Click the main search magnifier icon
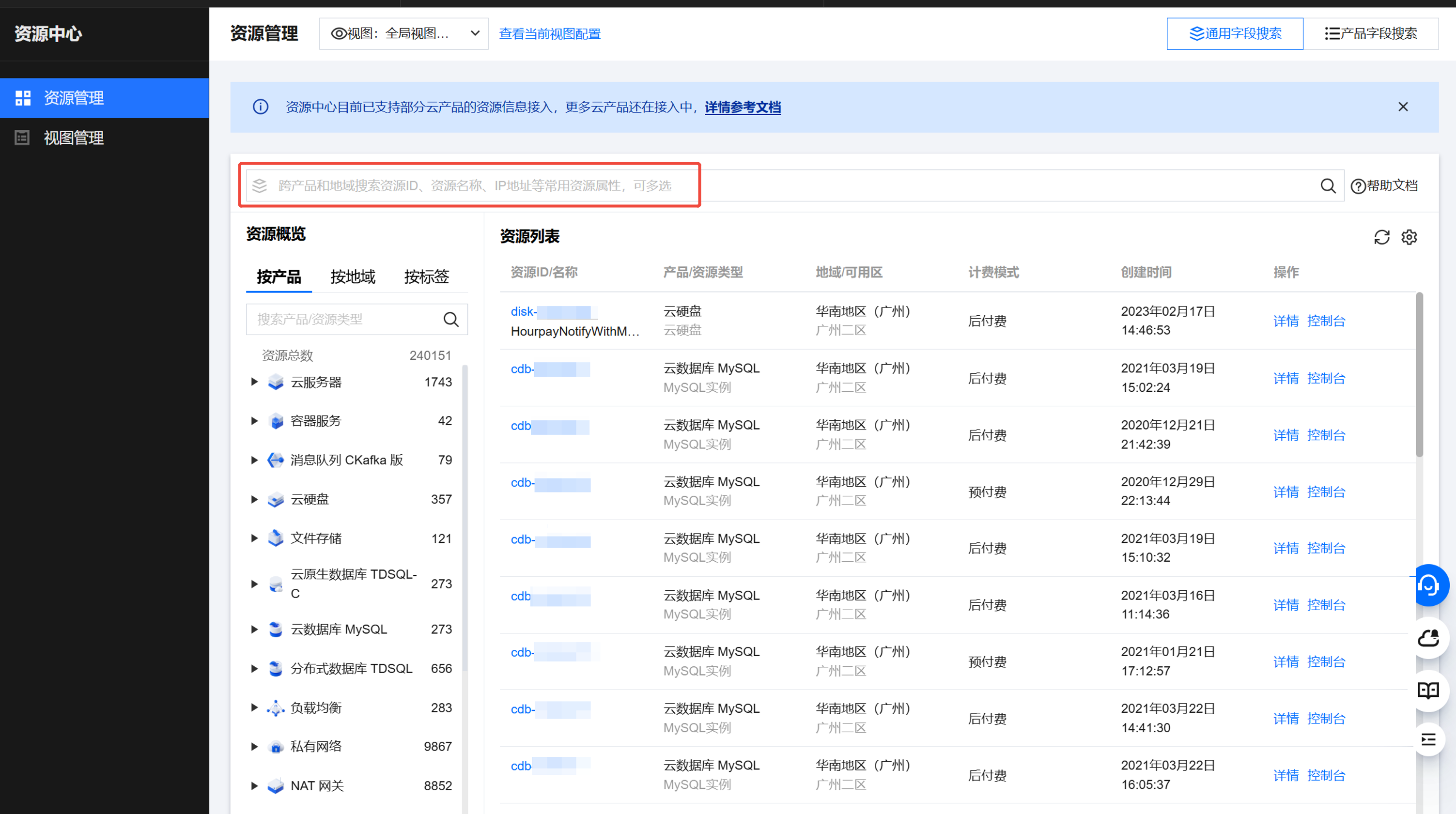This screenshot has height=814, width=1456. tap(1328, 186)
